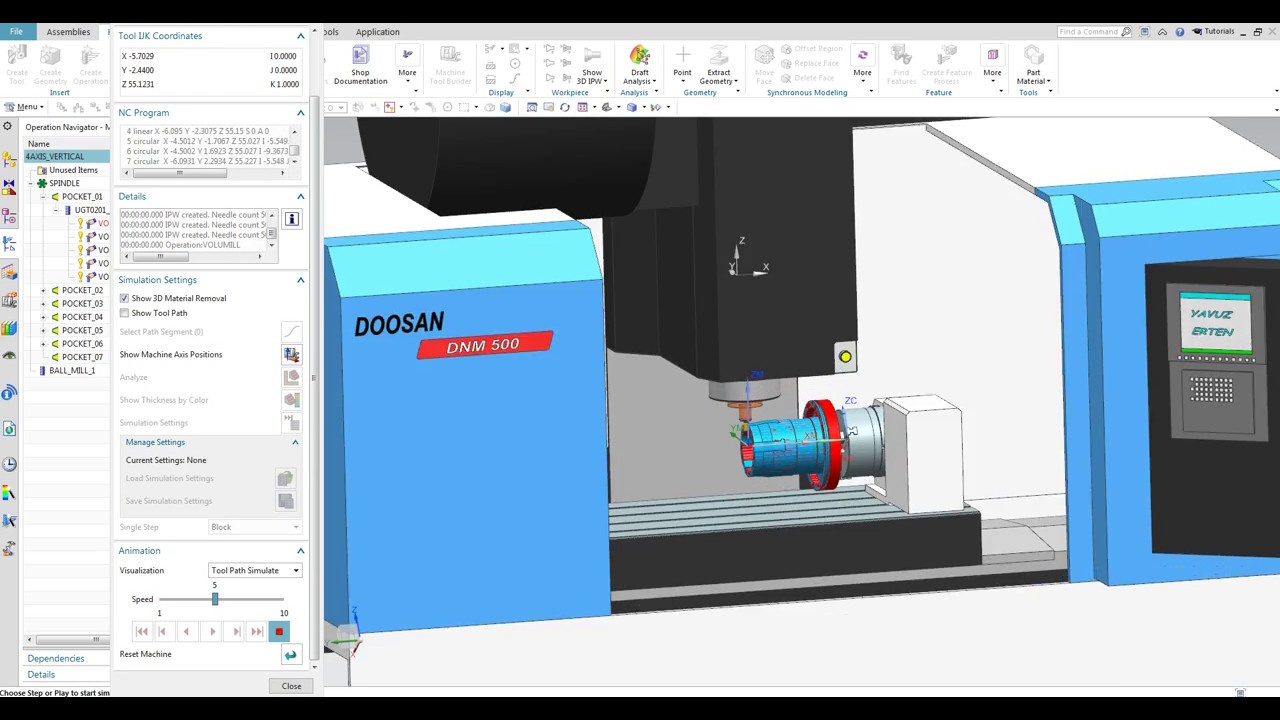Click the Z 55.1231 coordinate value
Screen dimensions: 1280x720
[138, 85]
